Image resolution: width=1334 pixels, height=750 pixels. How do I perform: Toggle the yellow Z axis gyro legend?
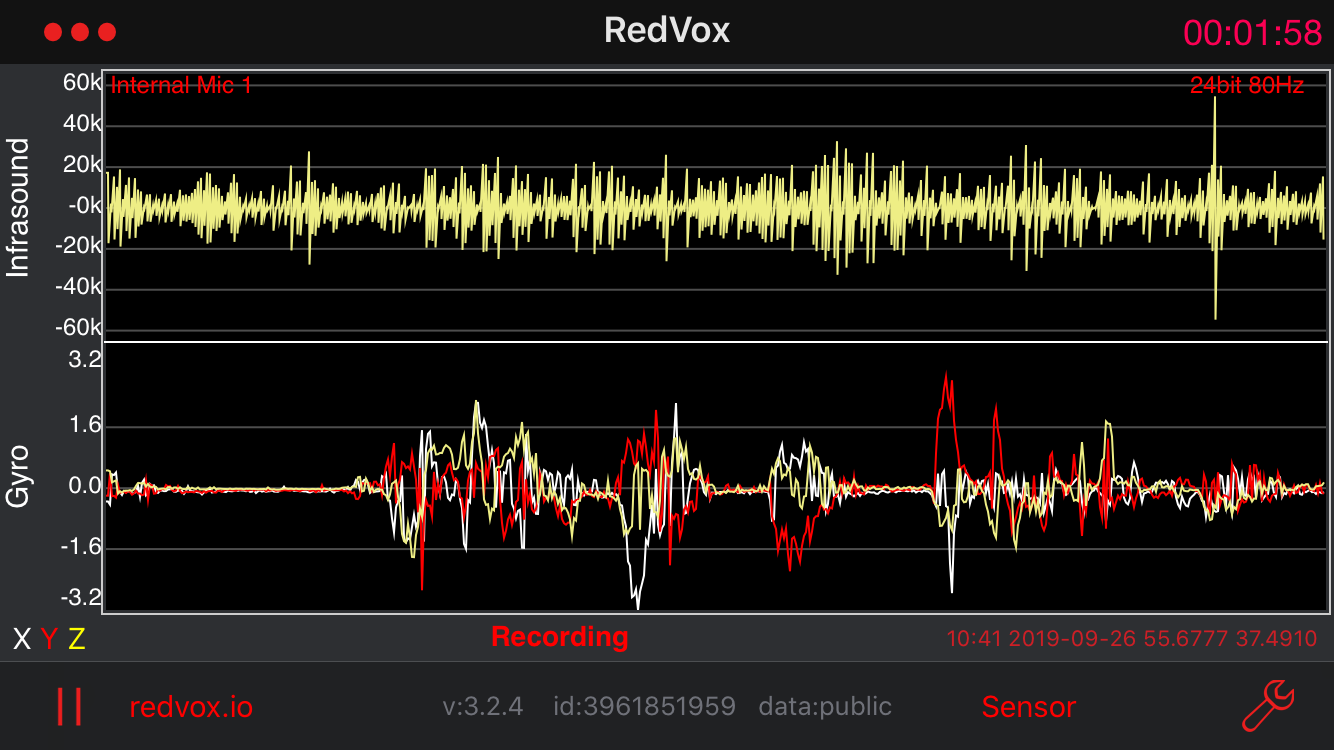tap(77, 639)
